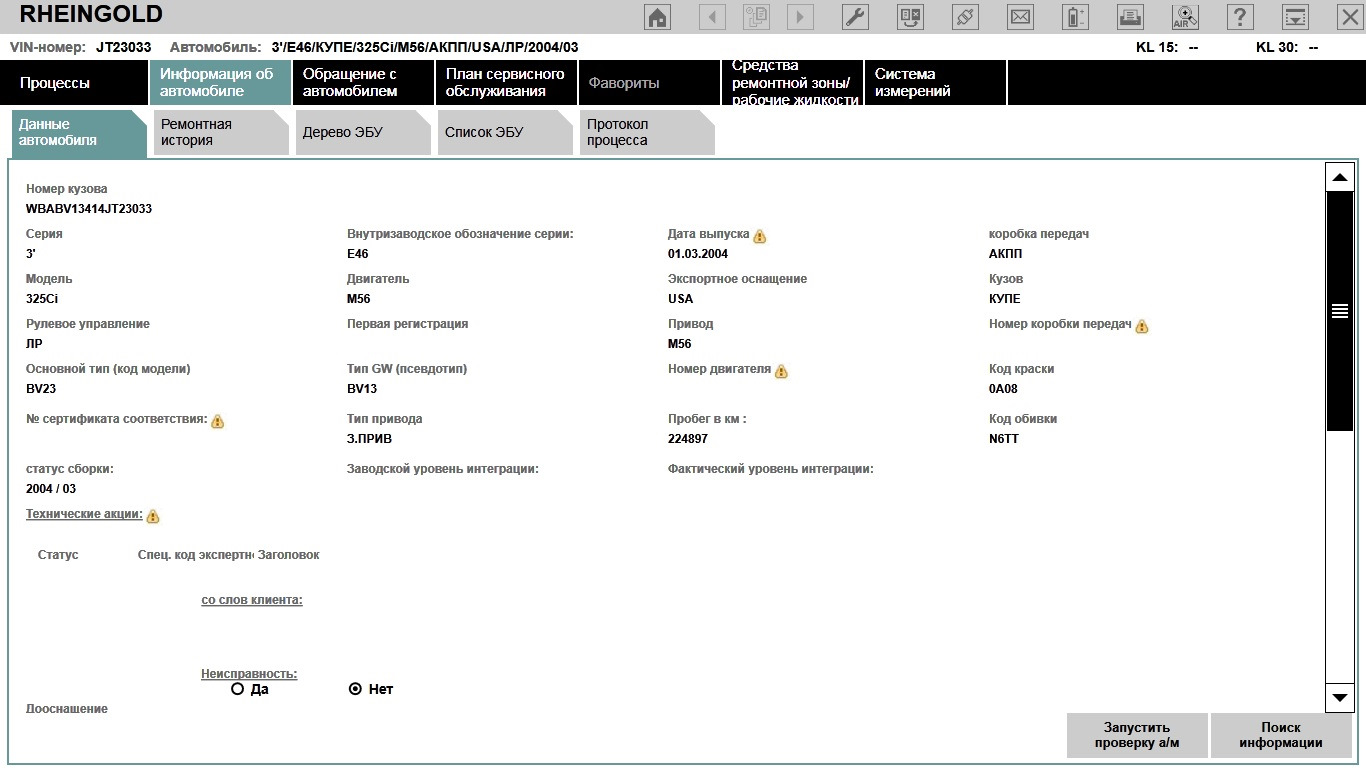1366x768 pixels.
Task: Click the vertical scrollbar thumb handle
Action: click(1339, 311)
